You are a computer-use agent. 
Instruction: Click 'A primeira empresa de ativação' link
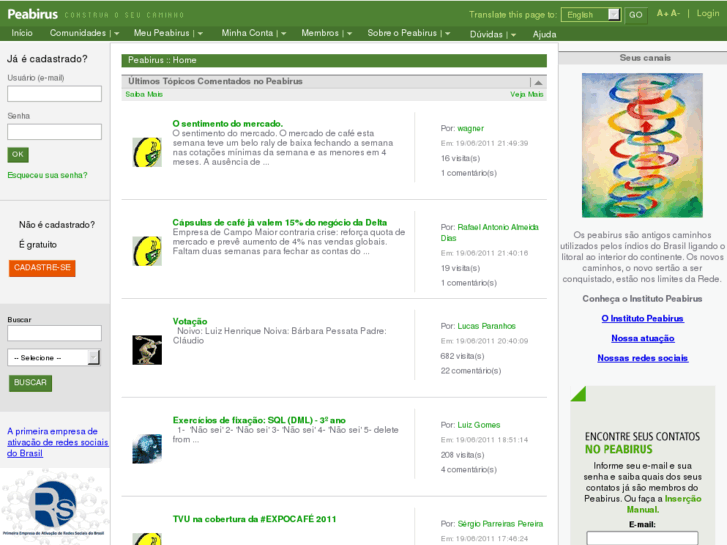[x=57, y=442]
